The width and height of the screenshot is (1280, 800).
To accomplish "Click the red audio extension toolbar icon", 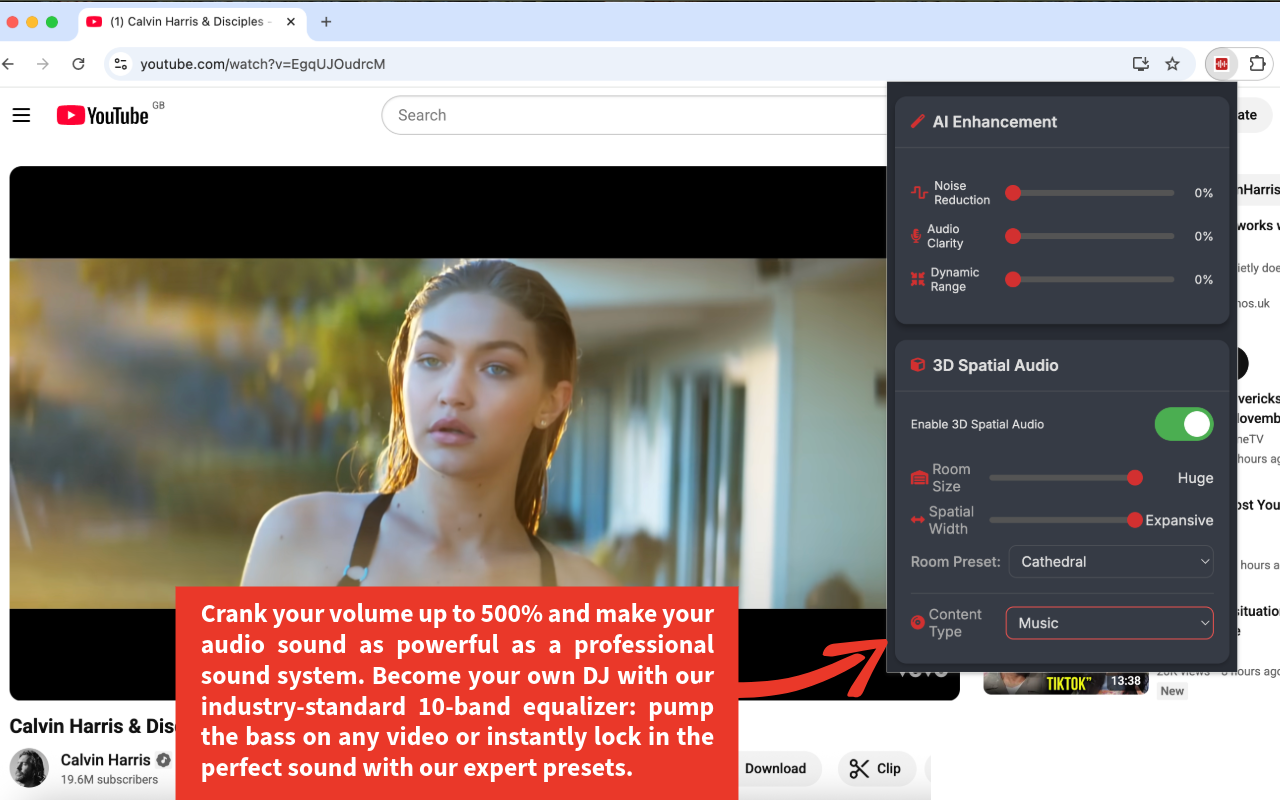I will click(x=1220, y=63).
